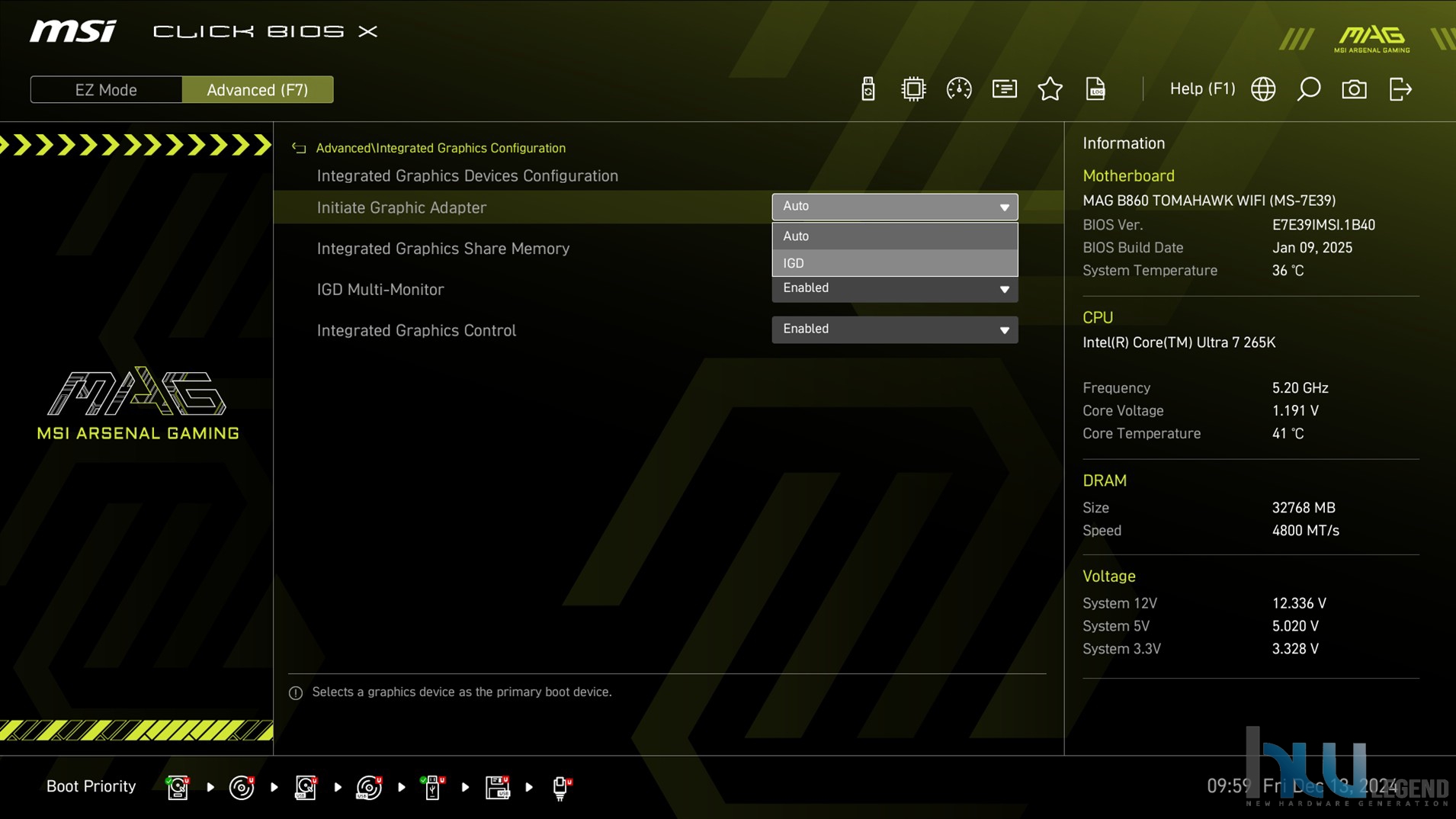Open the magnifier search icon
The image size is (1456, 819).
coord(1308,89)
